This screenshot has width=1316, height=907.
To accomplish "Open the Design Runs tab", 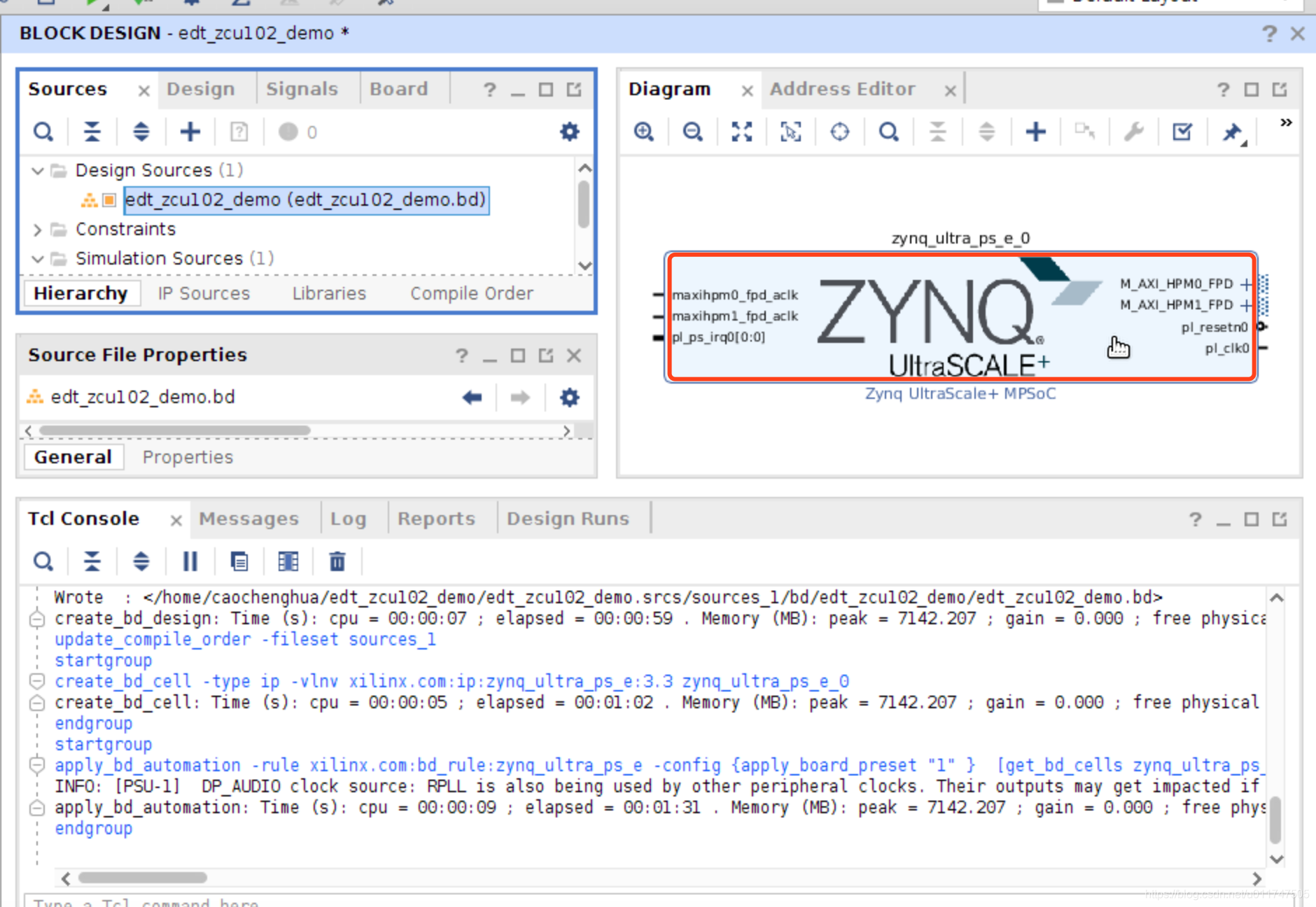I will pos(568,519).
